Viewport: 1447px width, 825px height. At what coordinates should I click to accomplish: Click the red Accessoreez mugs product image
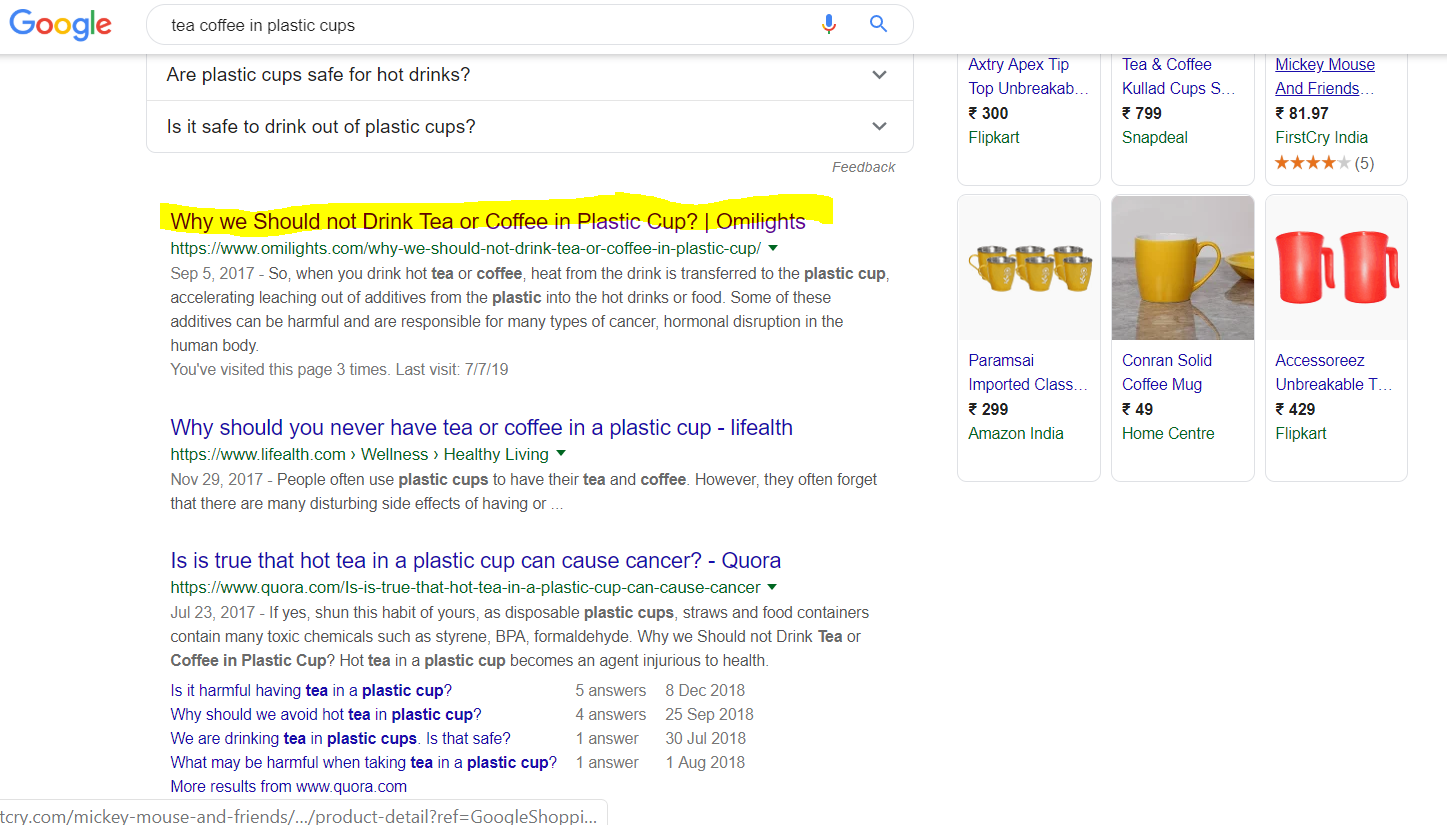[1336, 268]
